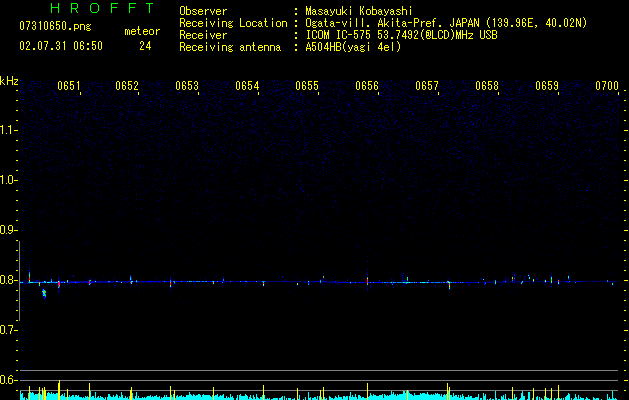Click the 0.6 kHz axis label
Screen dimensions: 629x400
9,380
